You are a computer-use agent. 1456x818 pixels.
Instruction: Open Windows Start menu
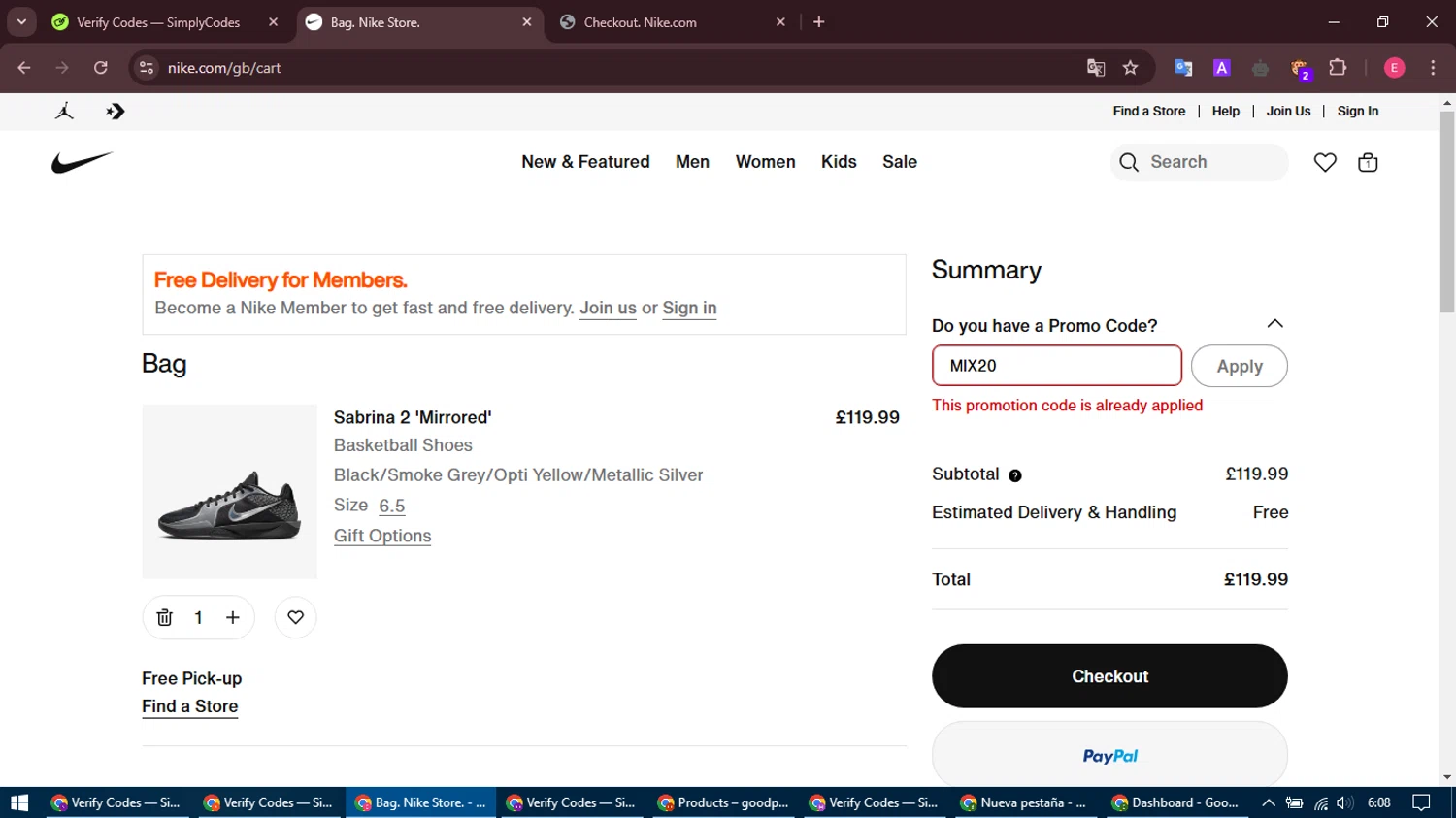click(x=19, y=802)
